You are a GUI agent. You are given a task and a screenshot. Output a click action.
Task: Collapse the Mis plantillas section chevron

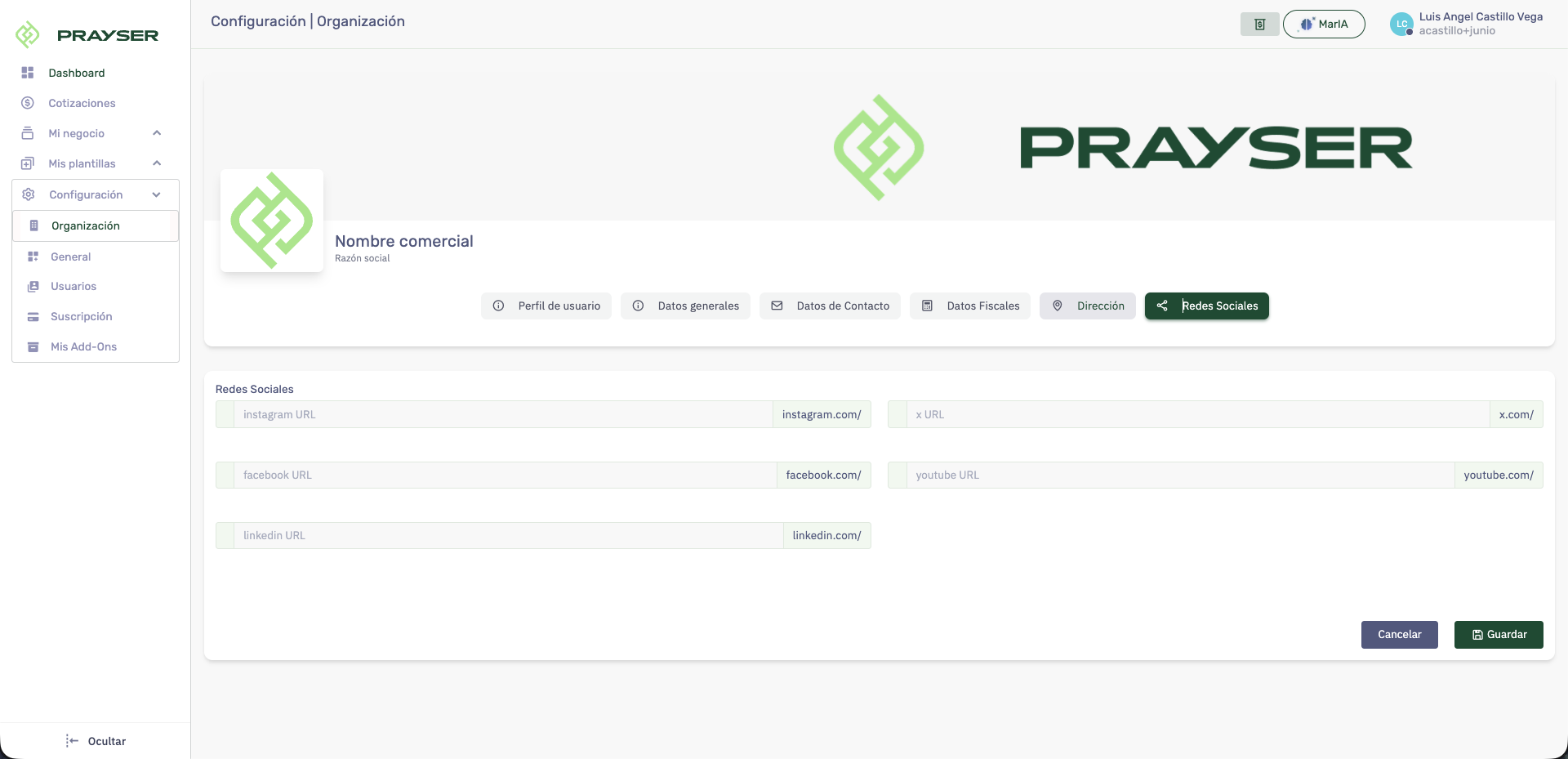157,163
